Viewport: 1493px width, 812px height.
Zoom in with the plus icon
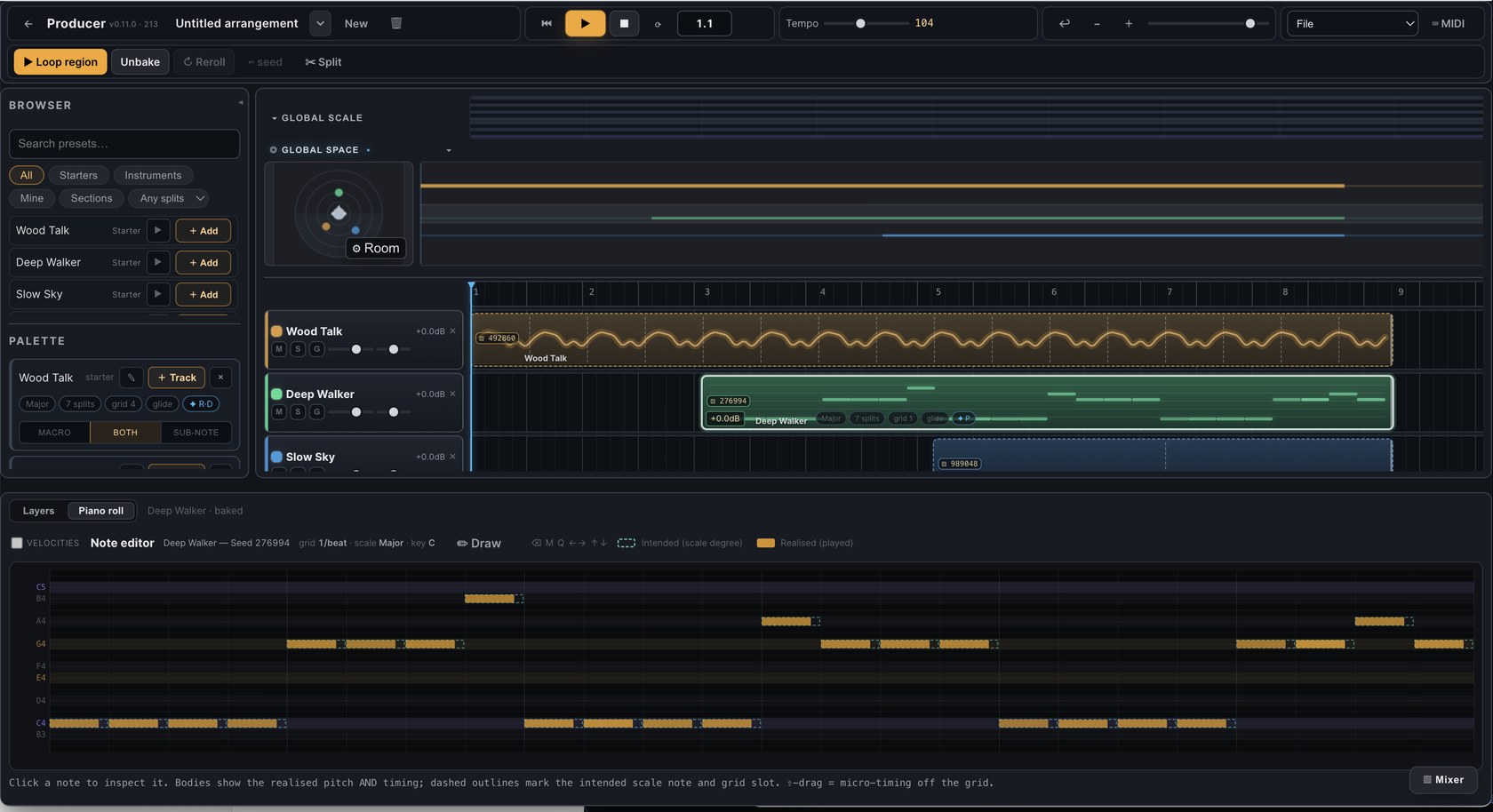point(1129,24)
